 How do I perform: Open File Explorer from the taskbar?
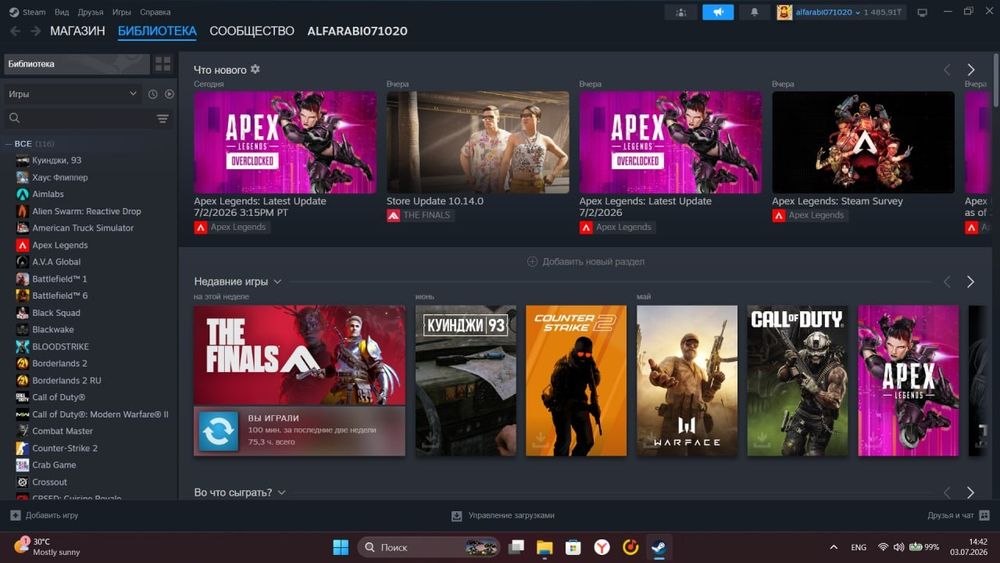[544, 547]
